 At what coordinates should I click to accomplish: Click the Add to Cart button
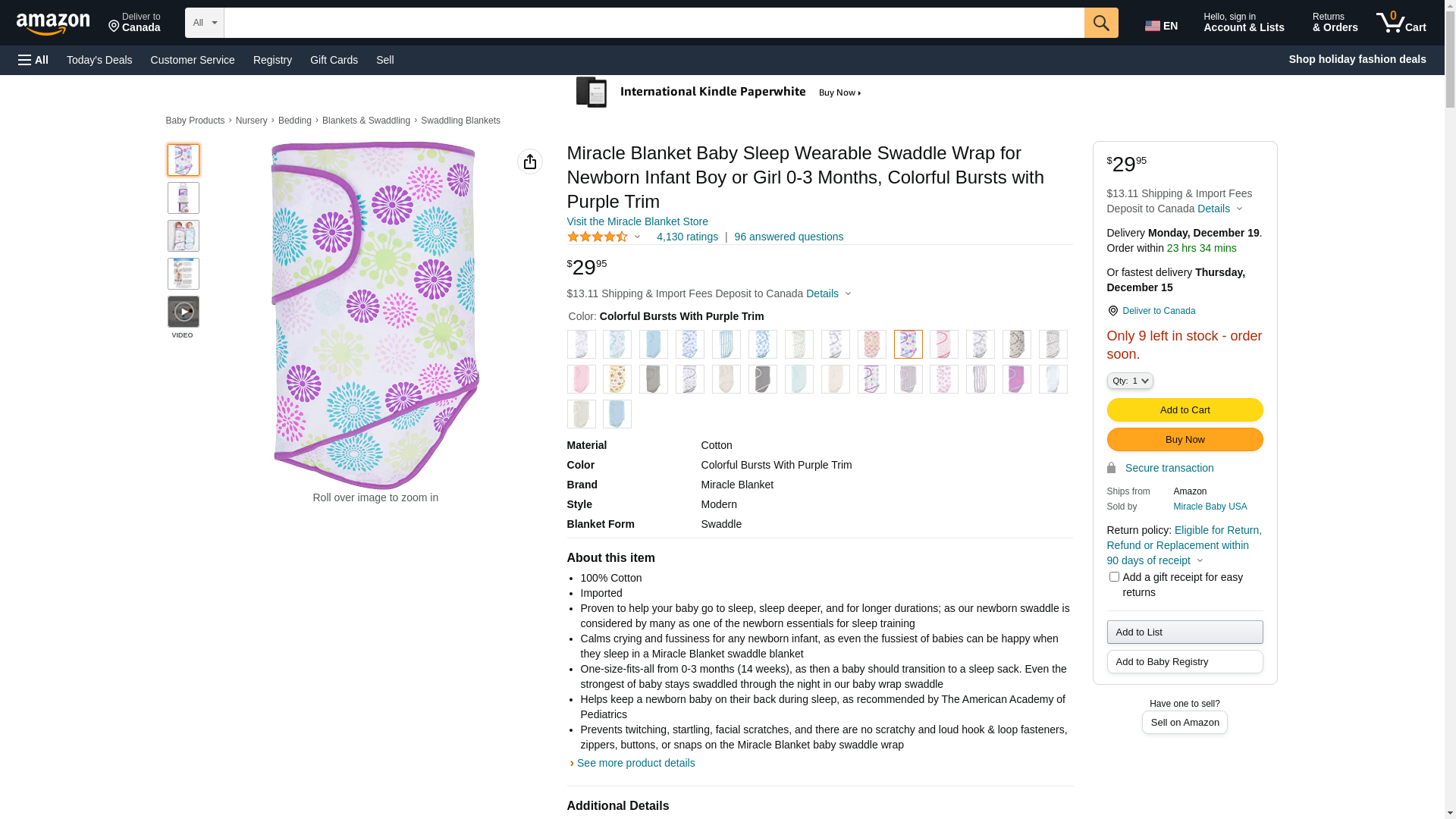pos(1185,410)
